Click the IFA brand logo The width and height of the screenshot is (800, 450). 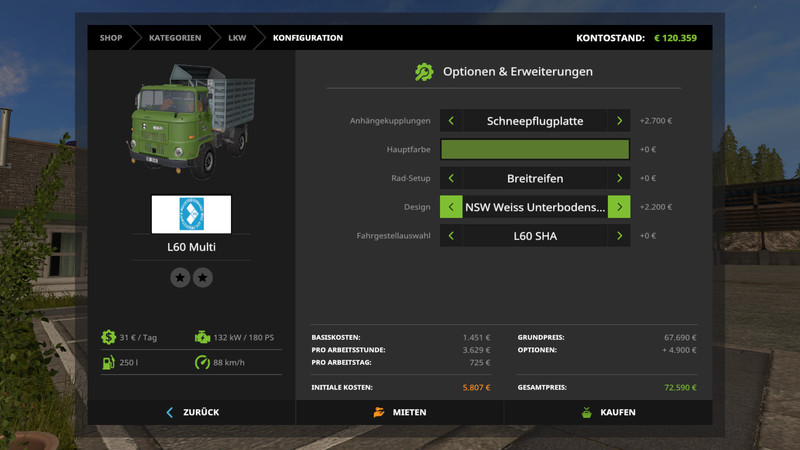click(191, 214)
